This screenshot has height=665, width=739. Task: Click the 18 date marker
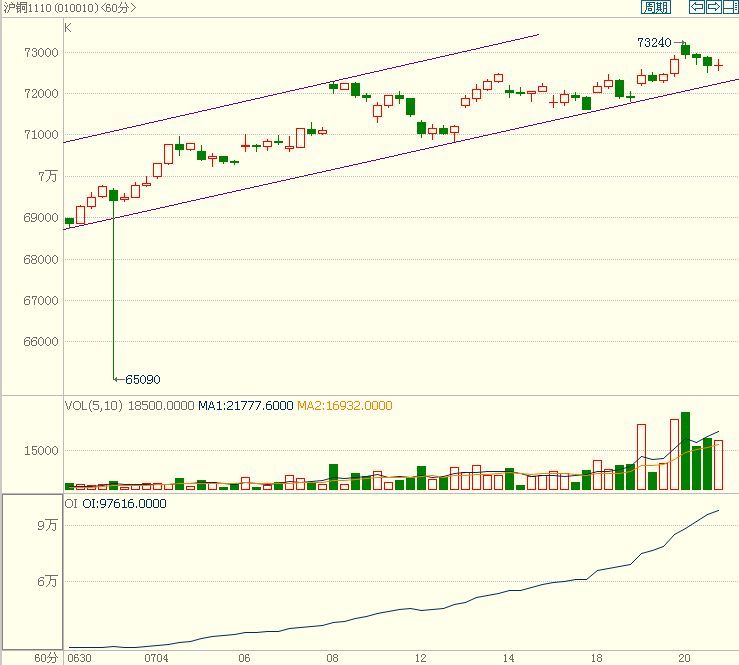(x=597, y=658)
